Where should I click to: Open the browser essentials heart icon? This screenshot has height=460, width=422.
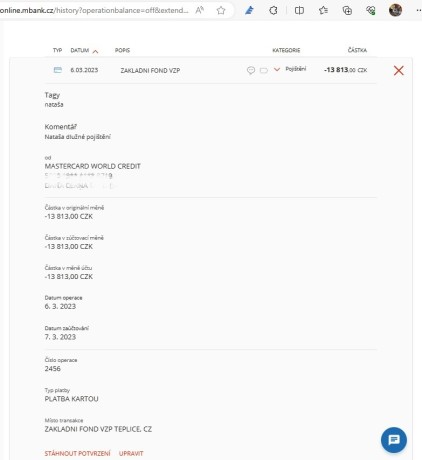[371, 10]
